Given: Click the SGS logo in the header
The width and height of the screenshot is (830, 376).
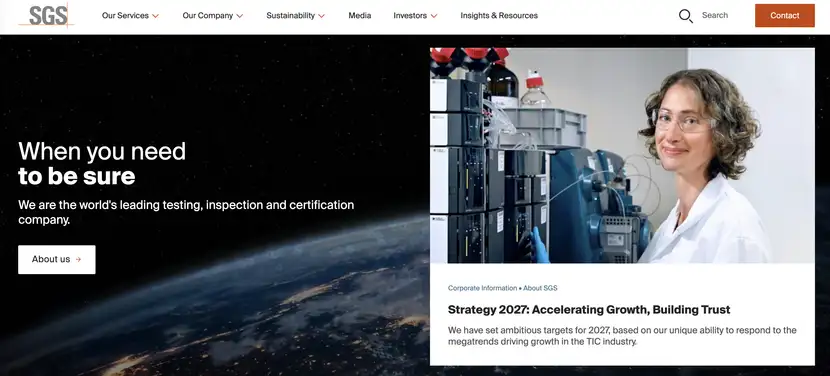Looking at the screenshot, I should (47, 15).
